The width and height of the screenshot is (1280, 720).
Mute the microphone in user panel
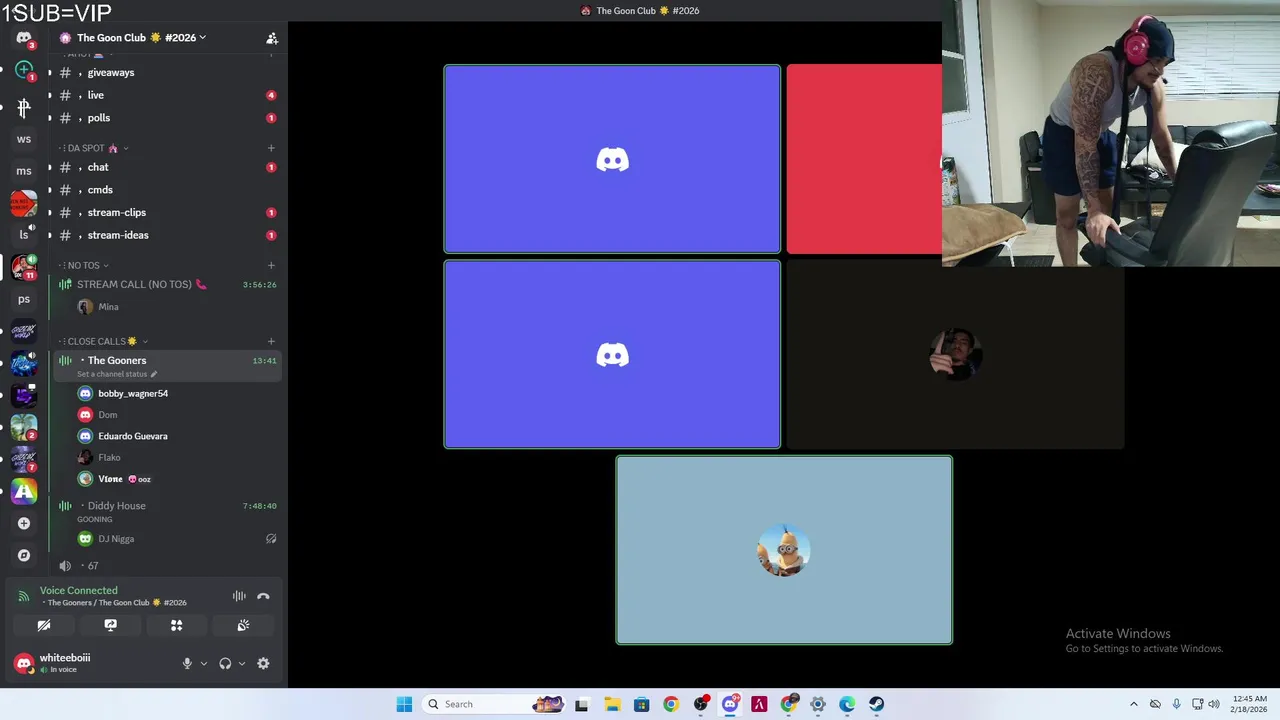pyautogui.click(x=186, y=663)
